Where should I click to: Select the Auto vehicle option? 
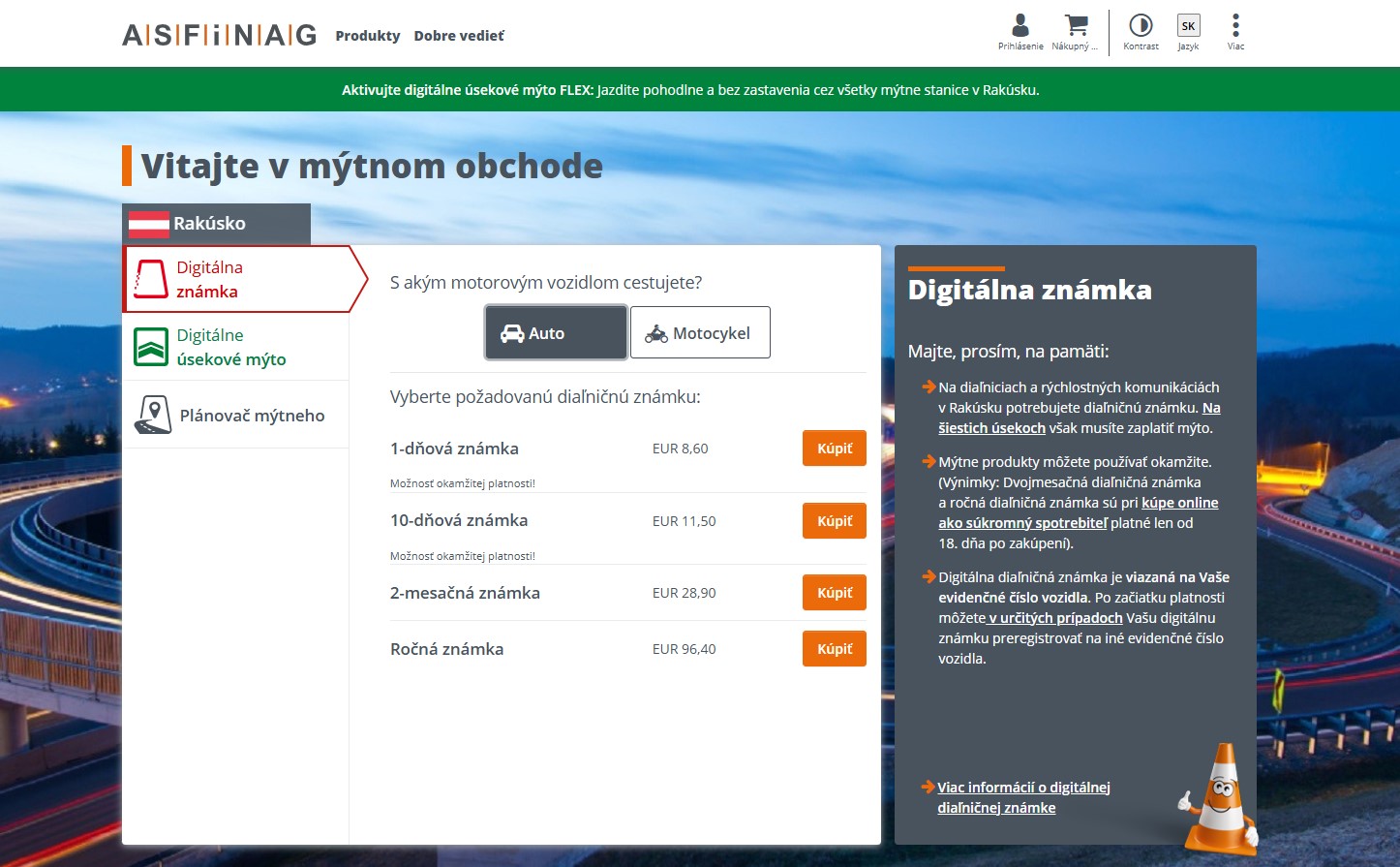click(x=555, y=332)
